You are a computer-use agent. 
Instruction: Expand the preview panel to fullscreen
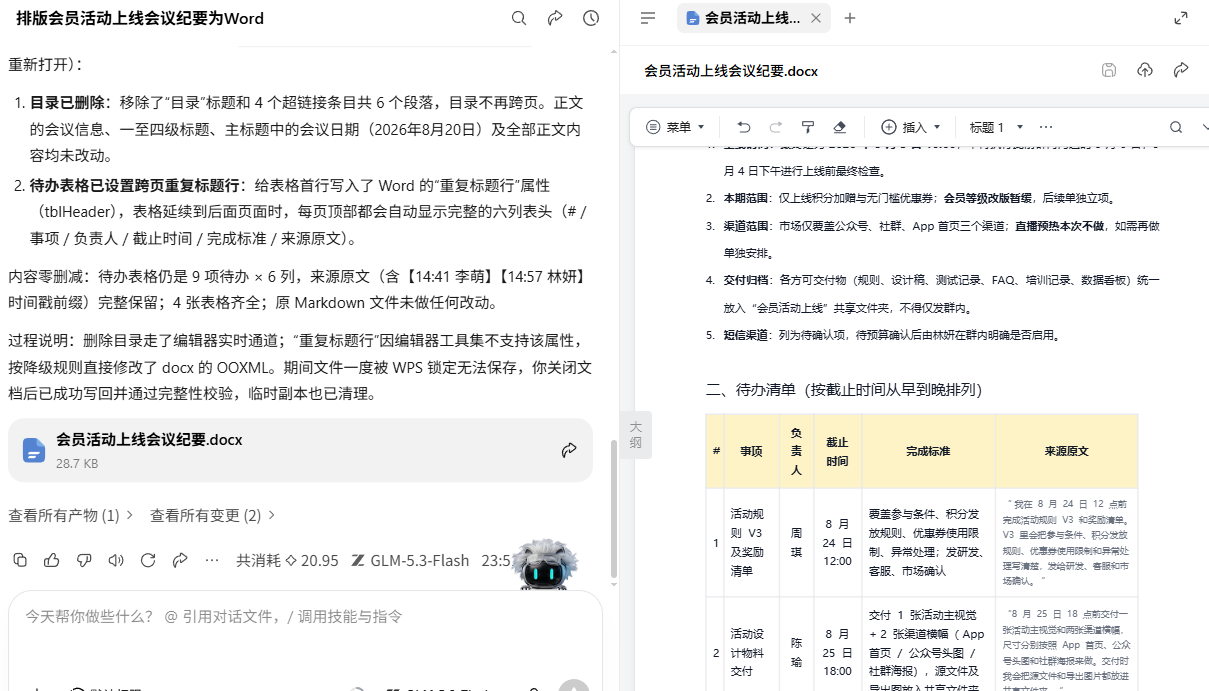click(1181, 18)
